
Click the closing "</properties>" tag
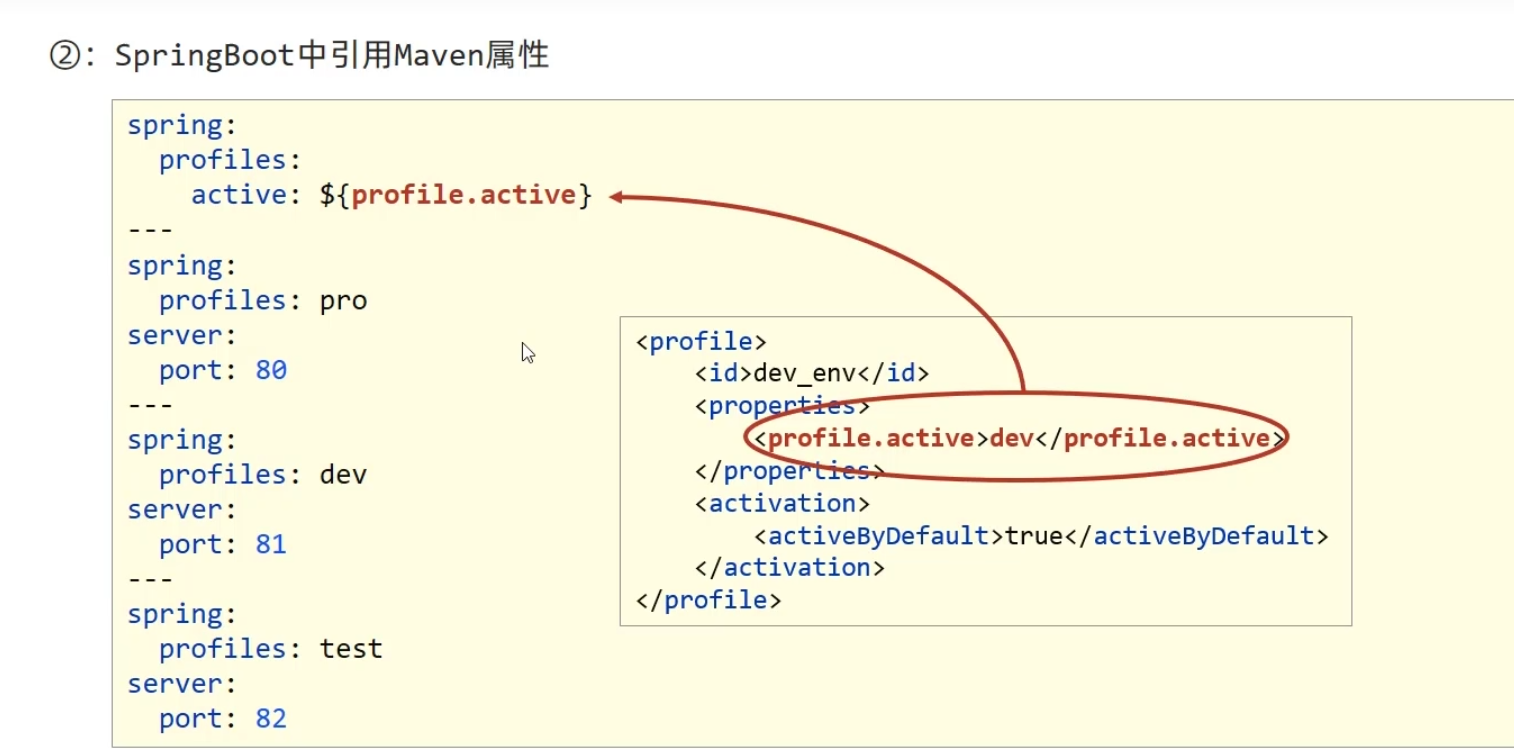790,470
